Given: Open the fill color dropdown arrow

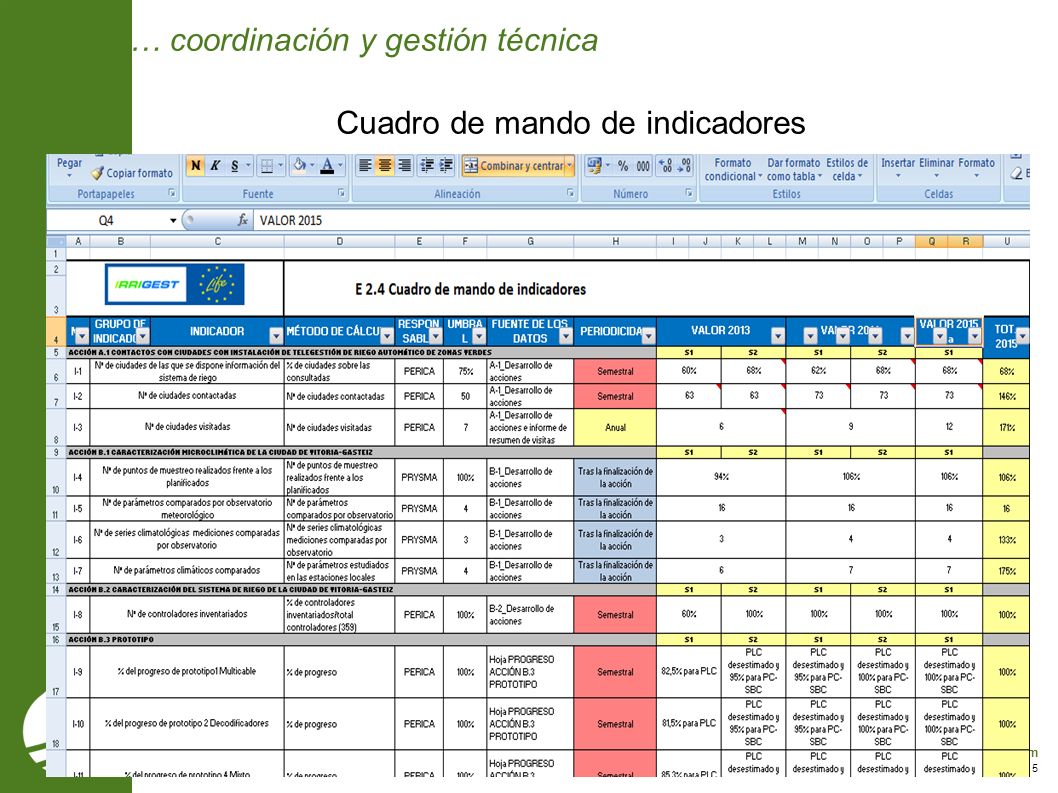Looking at the screenshot, I should tap(312, 165).
